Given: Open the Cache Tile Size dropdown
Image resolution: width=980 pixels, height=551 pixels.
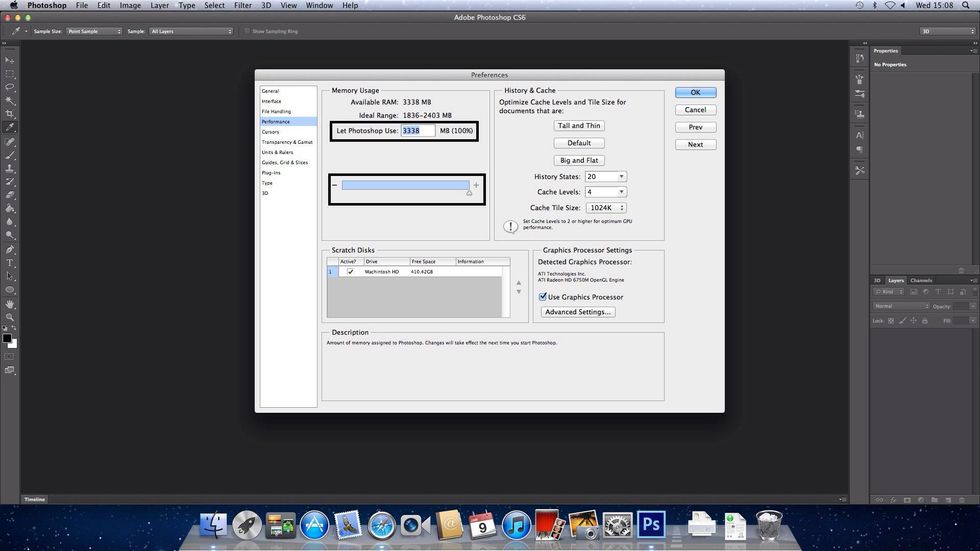Looking at the screenshot, I should pos(606,208).
